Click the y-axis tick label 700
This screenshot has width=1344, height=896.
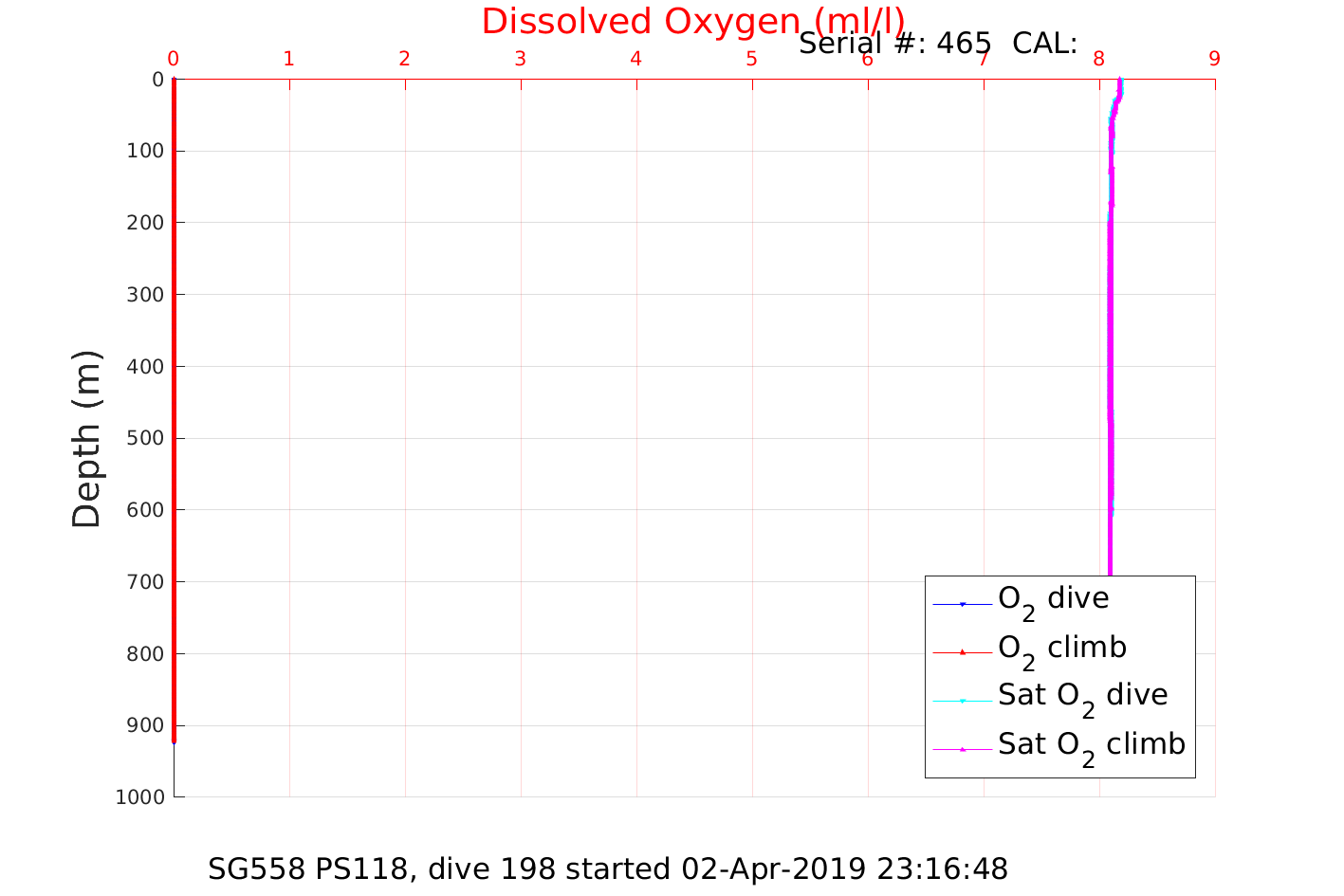click(x=144, y=581)
